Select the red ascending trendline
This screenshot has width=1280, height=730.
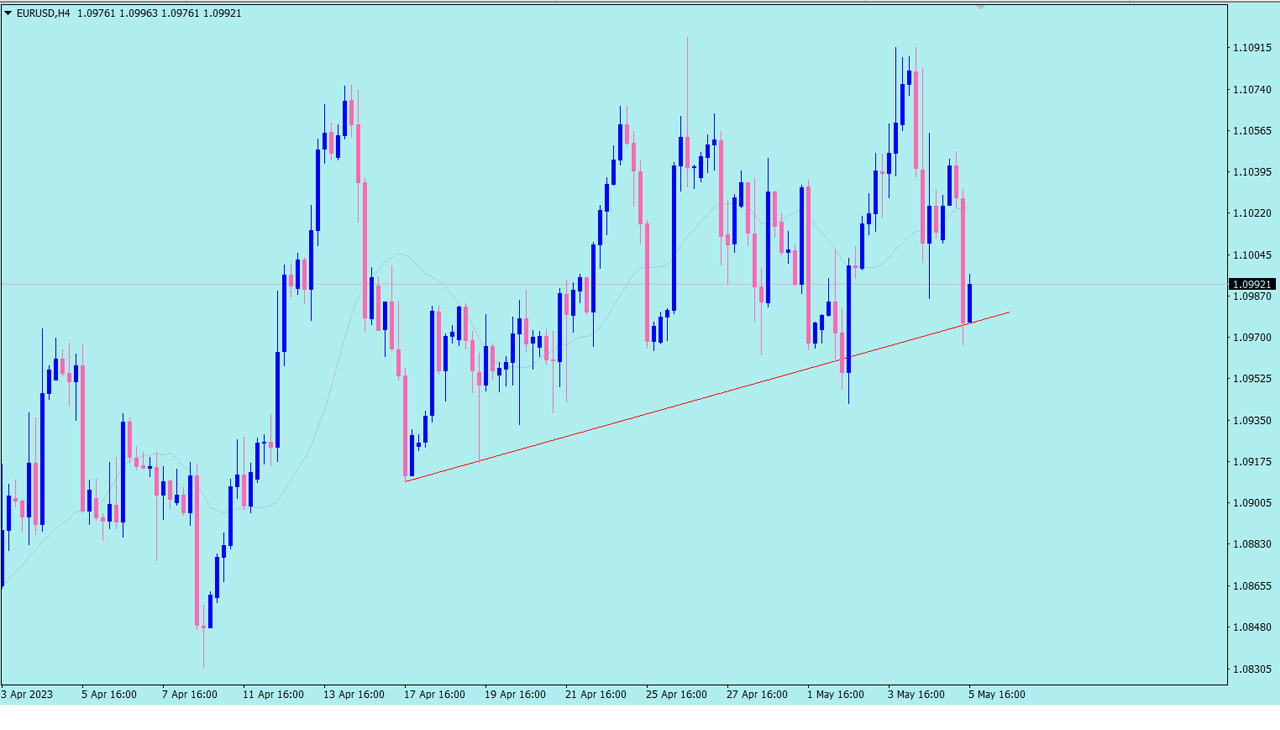(x=707, y=396)
